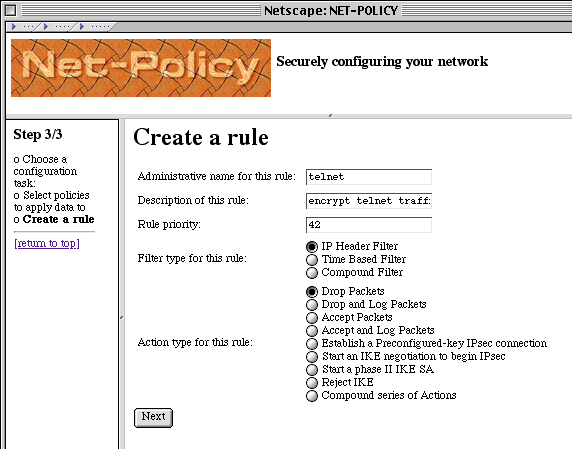This screenshot has height=449, width=572.
Task: Click the Rule priority field showing 42
Action: [x=369, y=225]
